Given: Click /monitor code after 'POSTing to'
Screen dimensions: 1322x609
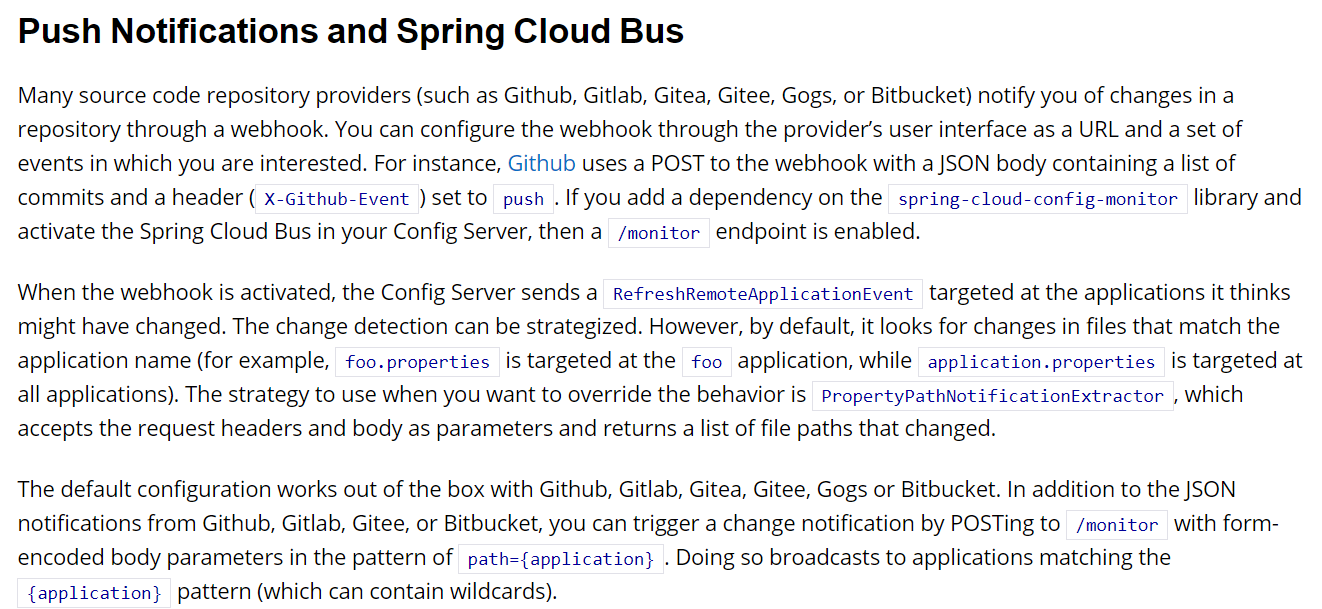Looking at the screenshot, I should tap(1116, 524).
